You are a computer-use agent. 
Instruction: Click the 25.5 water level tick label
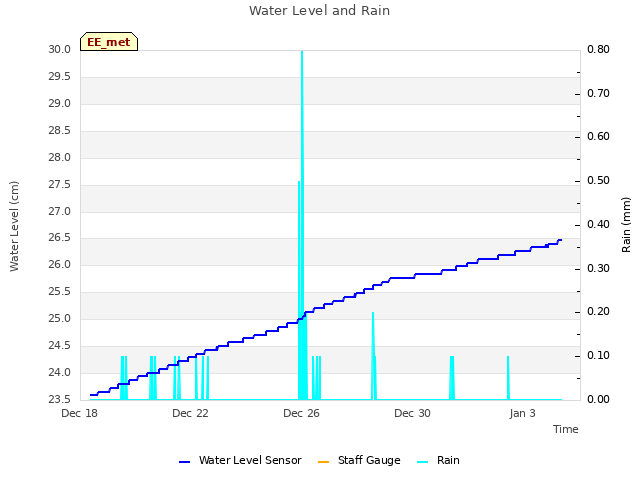[60, 291]
